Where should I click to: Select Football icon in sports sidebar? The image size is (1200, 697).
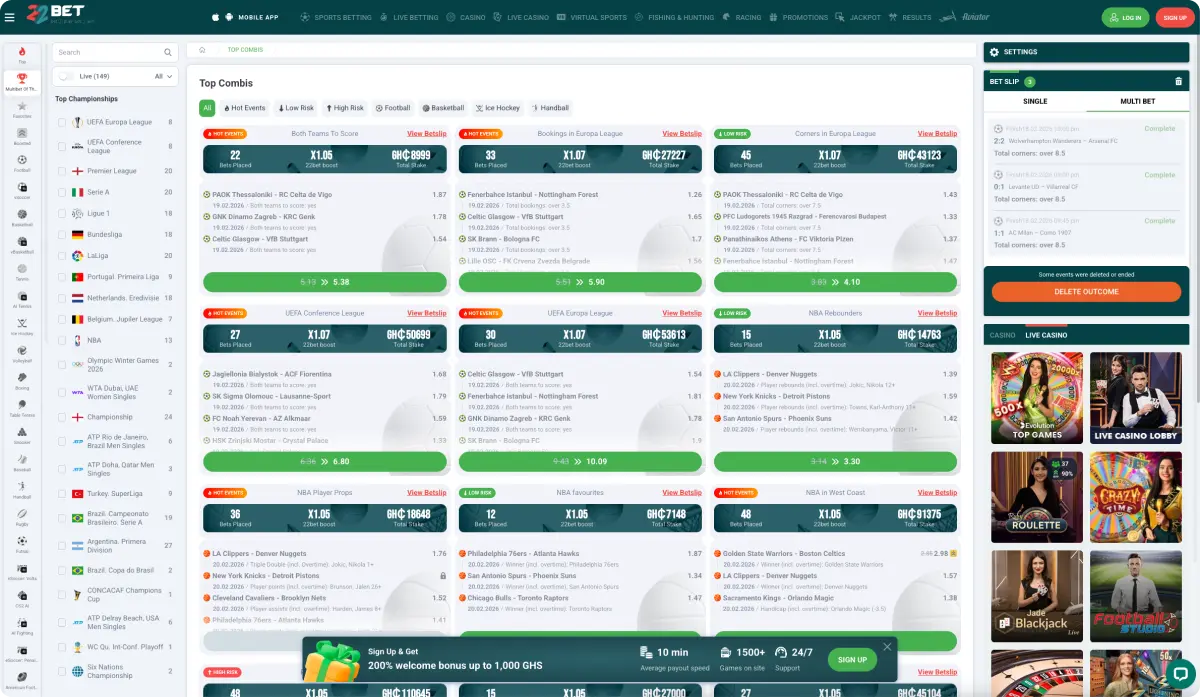22,162
